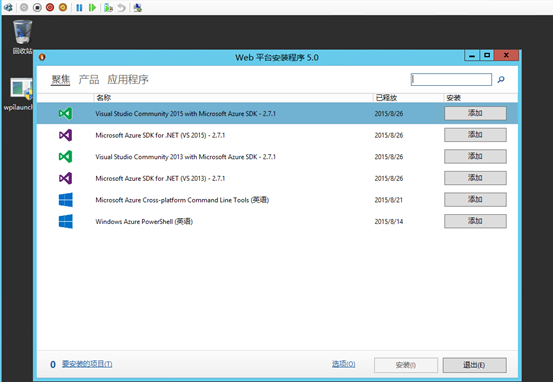Select Microsoft Azure SDK for .NET (VS 2013) text
The image size is (553, 382).
tap(160, 178)
